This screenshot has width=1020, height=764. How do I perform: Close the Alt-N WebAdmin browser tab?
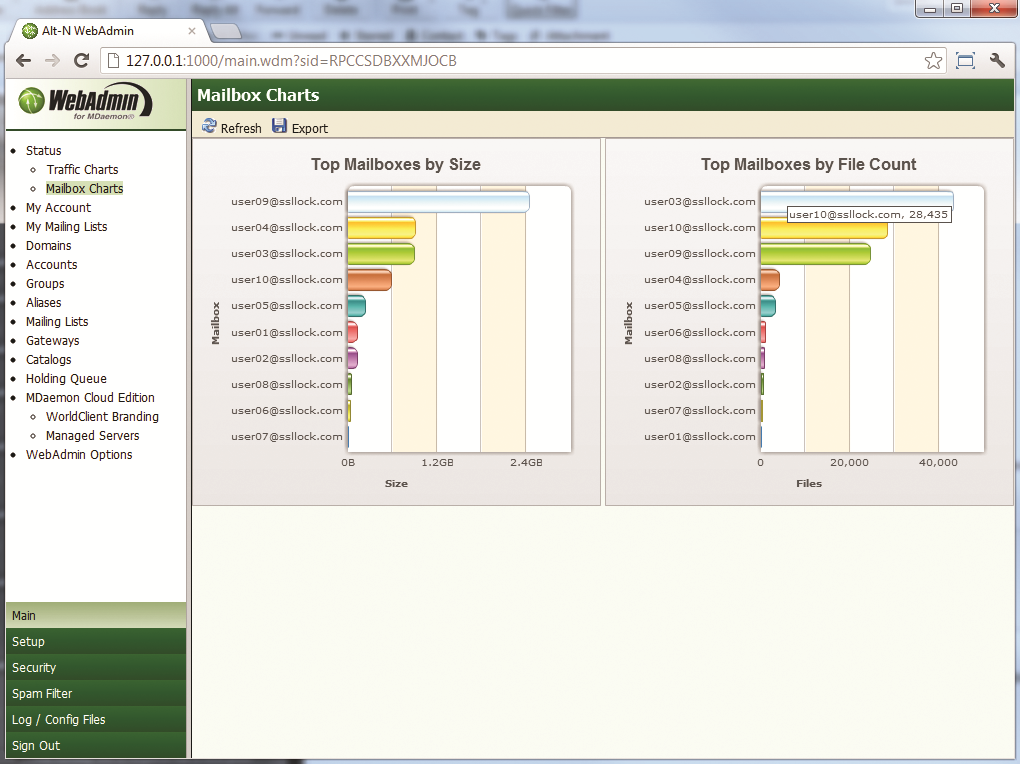(x=192, y=31)
